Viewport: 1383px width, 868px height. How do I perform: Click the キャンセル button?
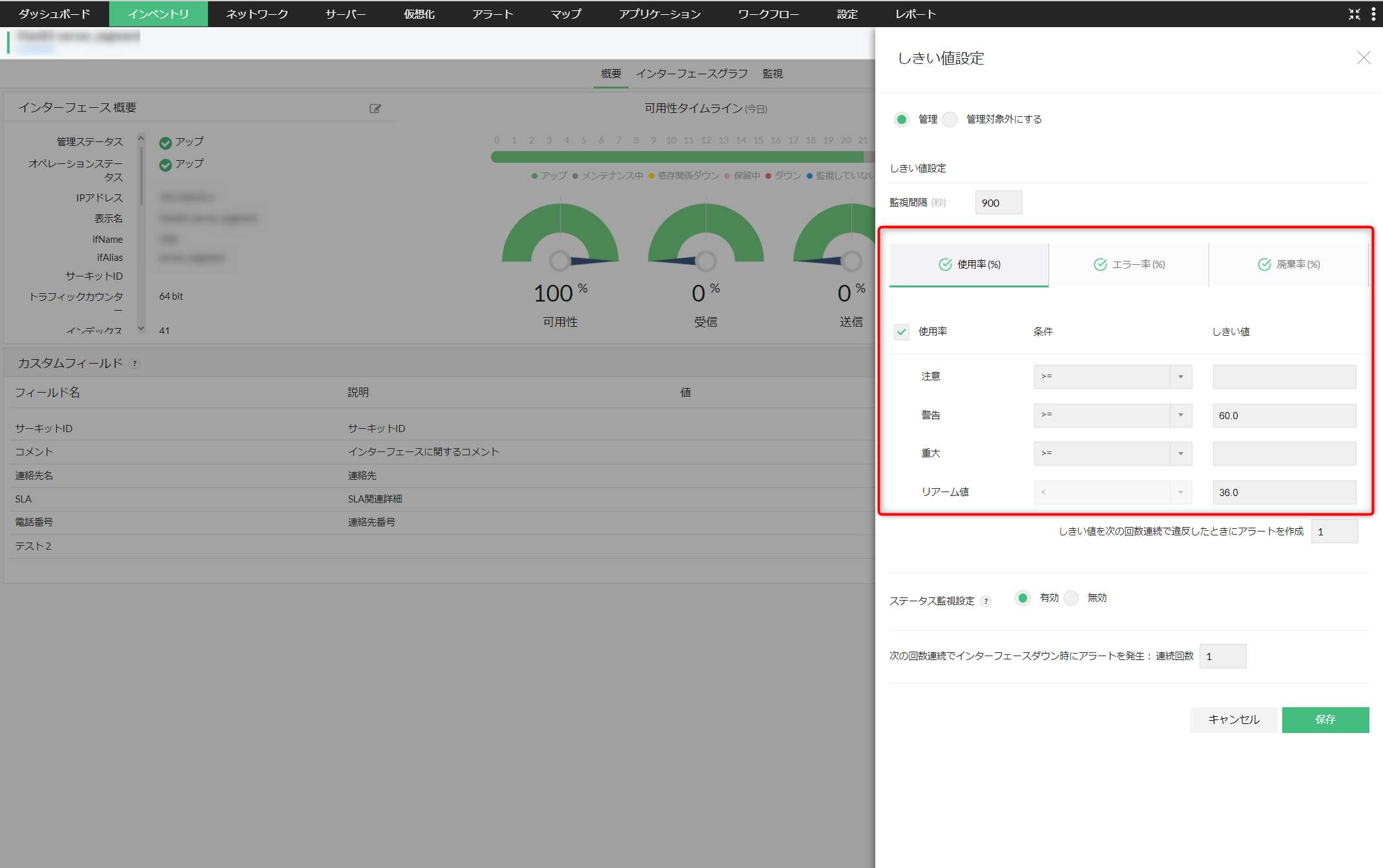(x=1233, y=719)
